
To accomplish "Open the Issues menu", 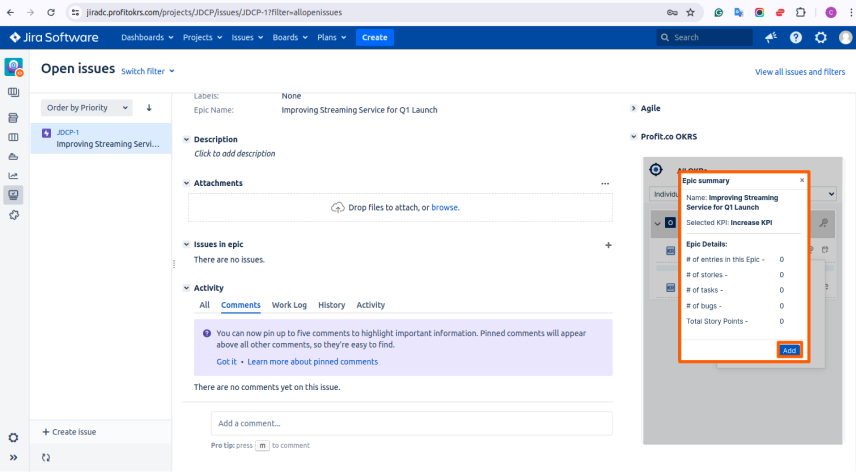I will point(247,37).
